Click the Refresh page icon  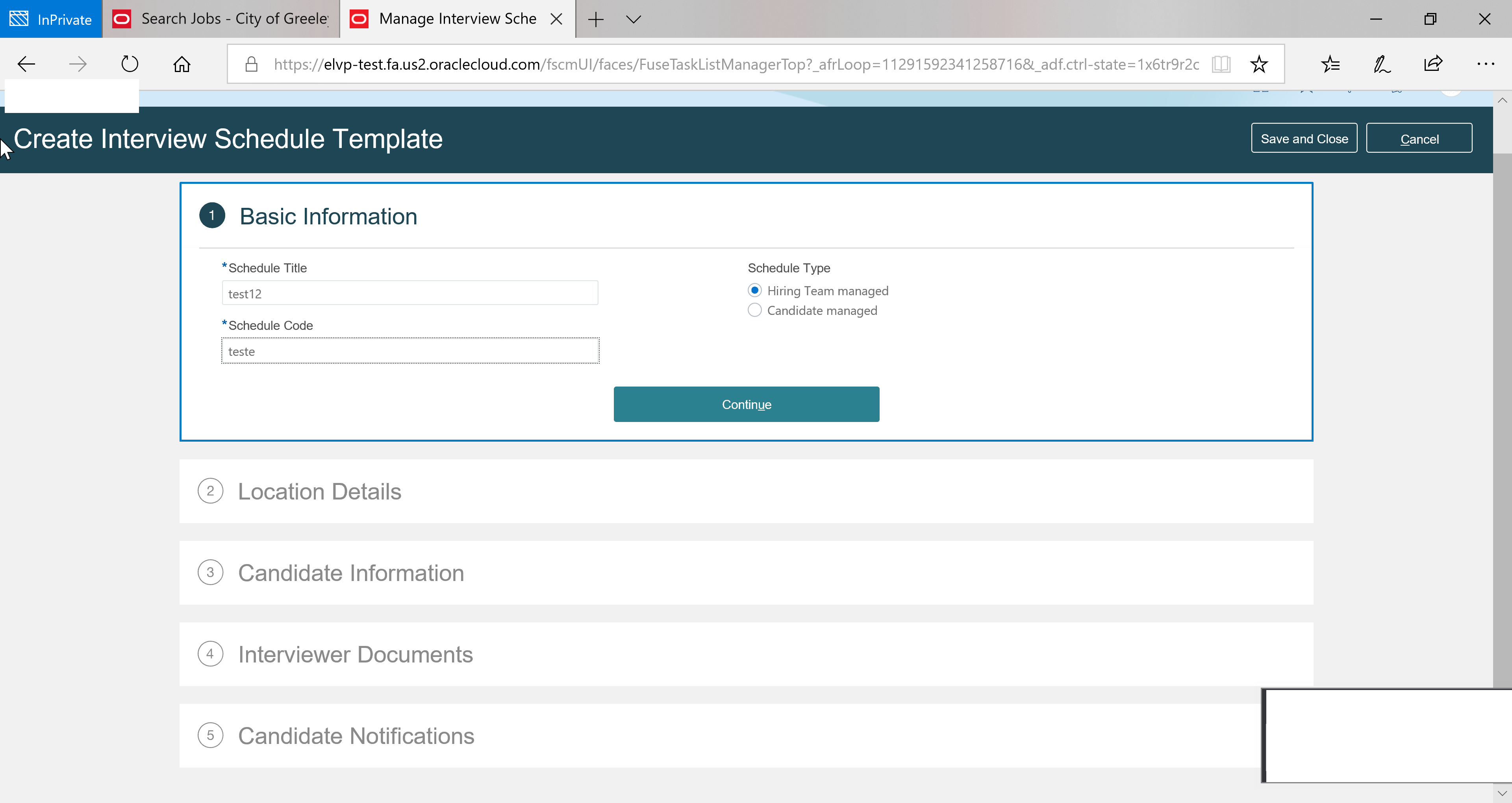click(x=129, y=64)
